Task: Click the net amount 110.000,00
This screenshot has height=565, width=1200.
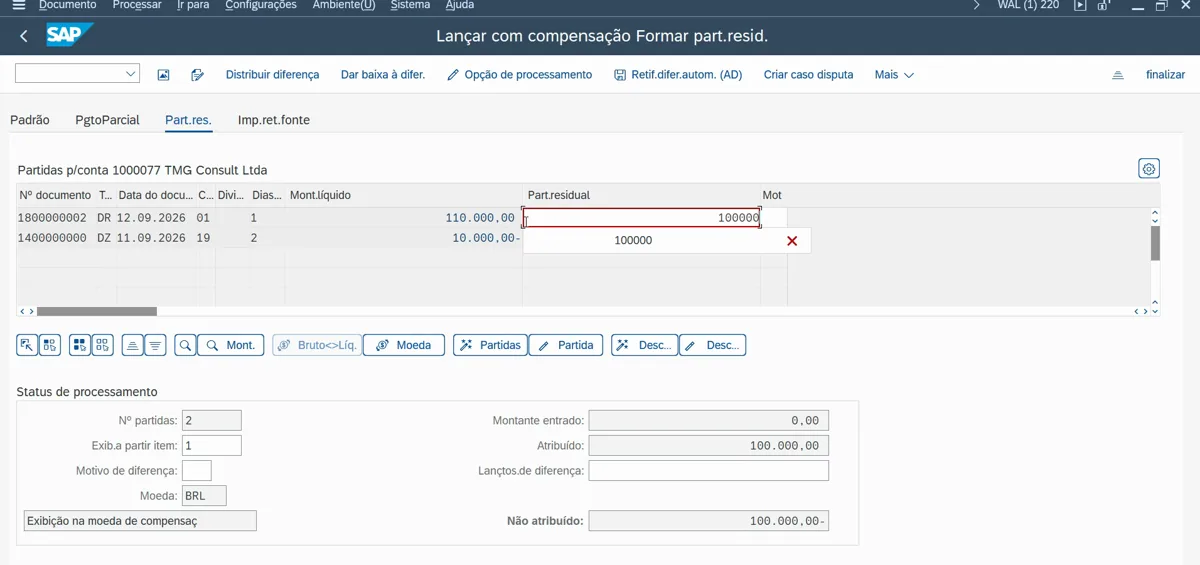Action: 480,217
